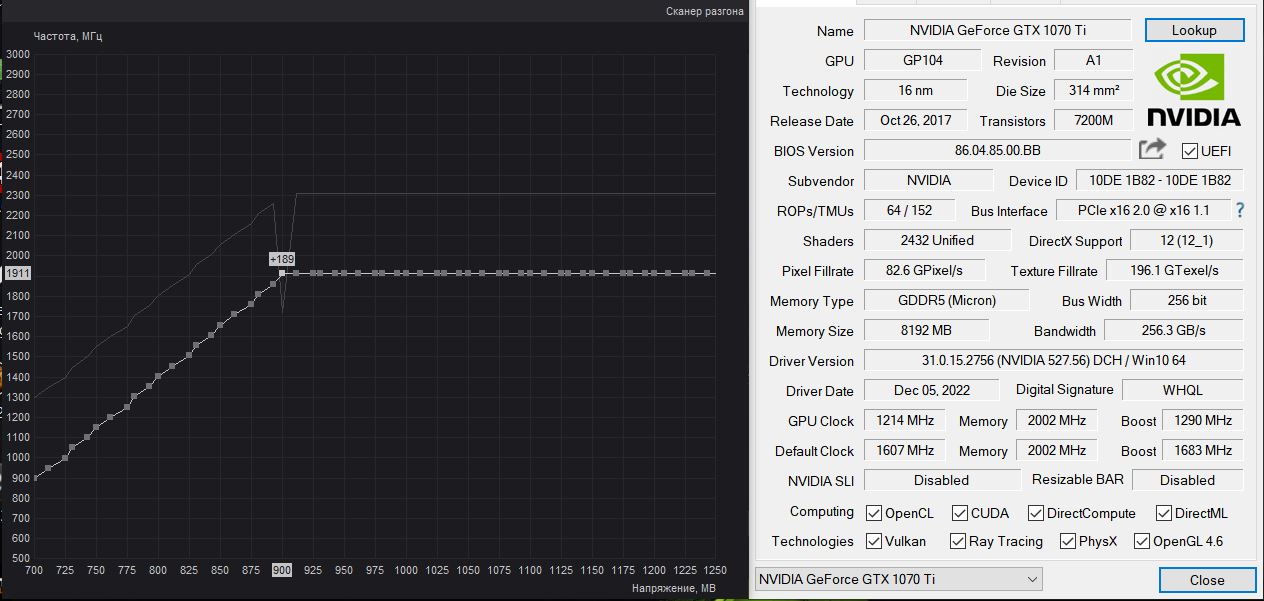Image resolution: width=1264 pixels, height=601 pixels.
Task: Click the curve point at 800 mV
Action: (158, 377)
